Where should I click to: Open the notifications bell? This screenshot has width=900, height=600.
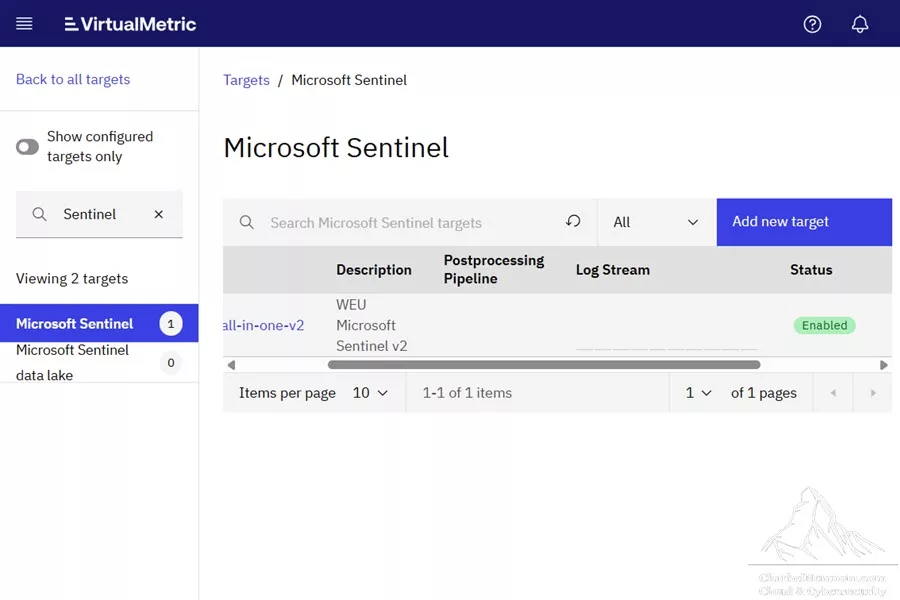pyautogui.click(x=860, y=24)
